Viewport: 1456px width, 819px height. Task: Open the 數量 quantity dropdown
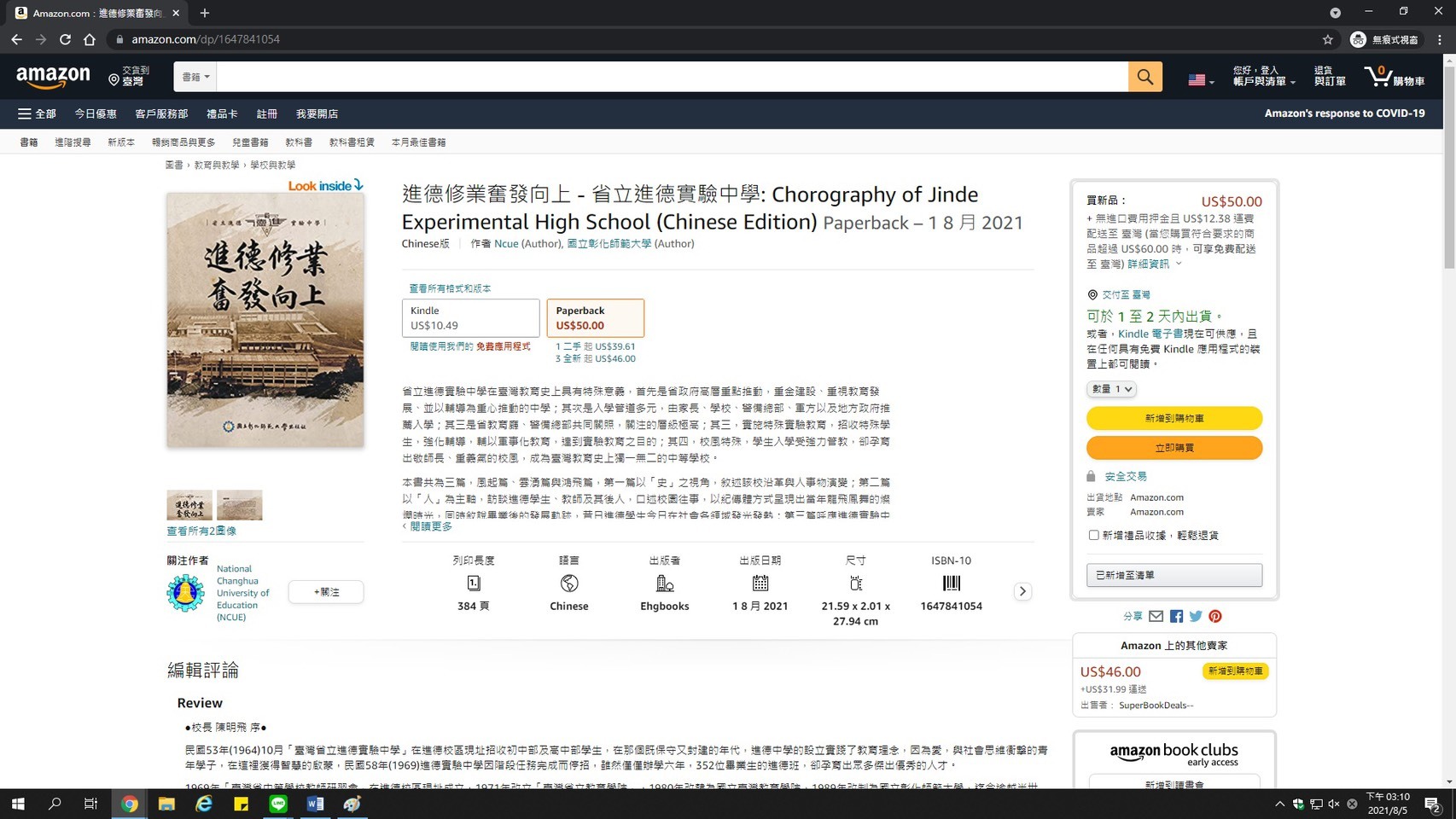pos(1111,389)
